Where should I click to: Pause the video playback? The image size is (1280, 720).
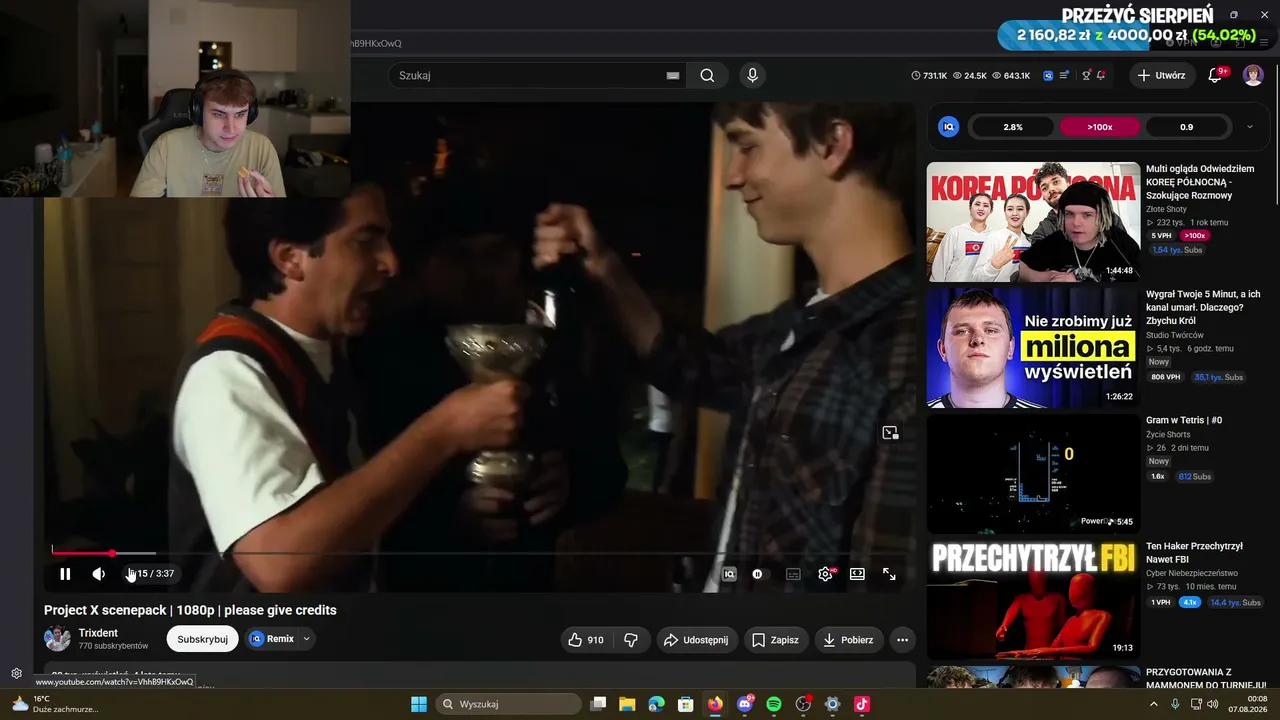click(65, 574)
